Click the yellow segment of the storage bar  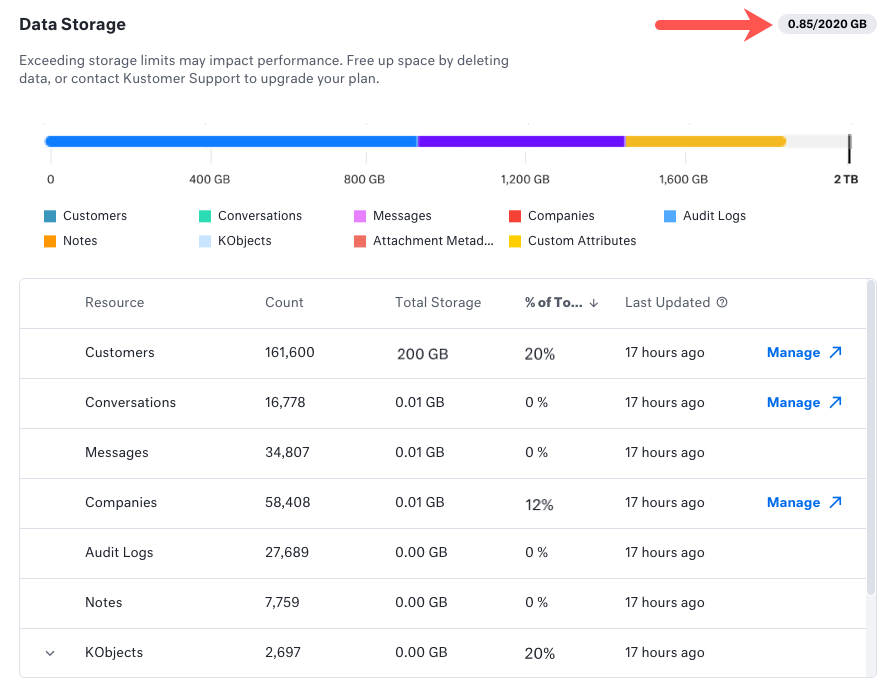[705, 142]
